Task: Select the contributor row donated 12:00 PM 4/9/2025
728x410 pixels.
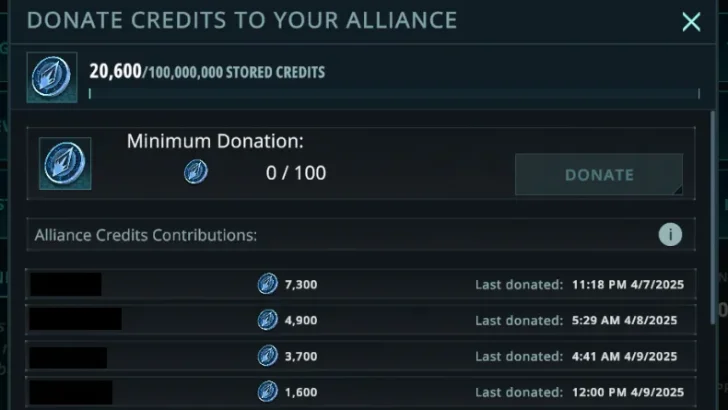Action: (x=360, y=392)
